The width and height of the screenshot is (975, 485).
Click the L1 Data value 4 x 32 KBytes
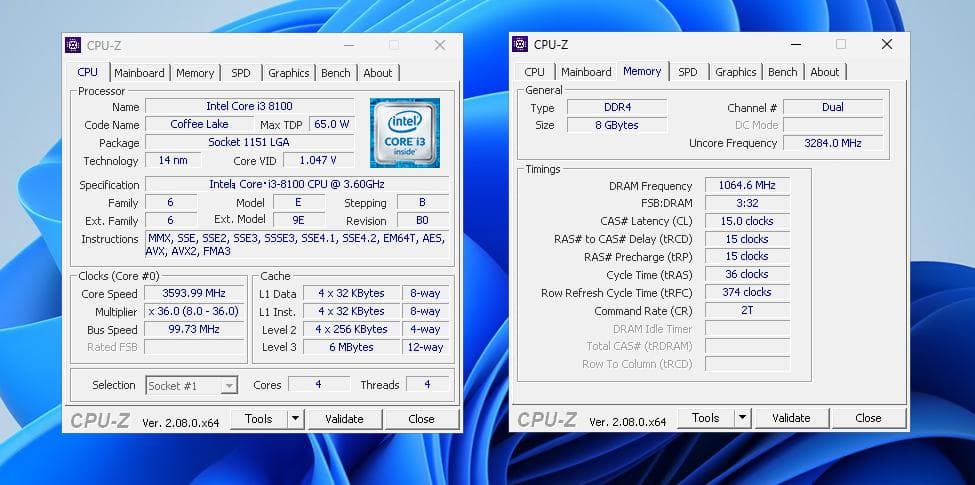coord(351,293)
